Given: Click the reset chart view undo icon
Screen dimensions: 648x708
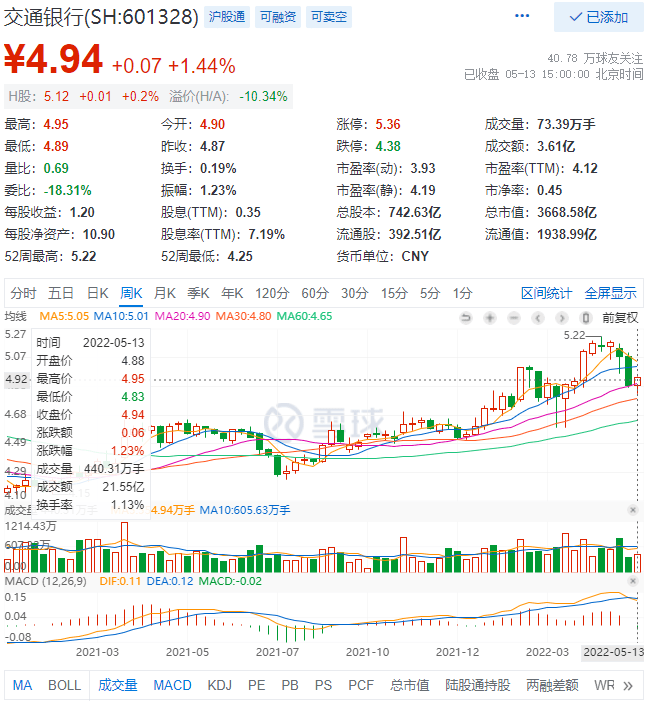Looking at the screenshot, I should click(x=466, y=318).
